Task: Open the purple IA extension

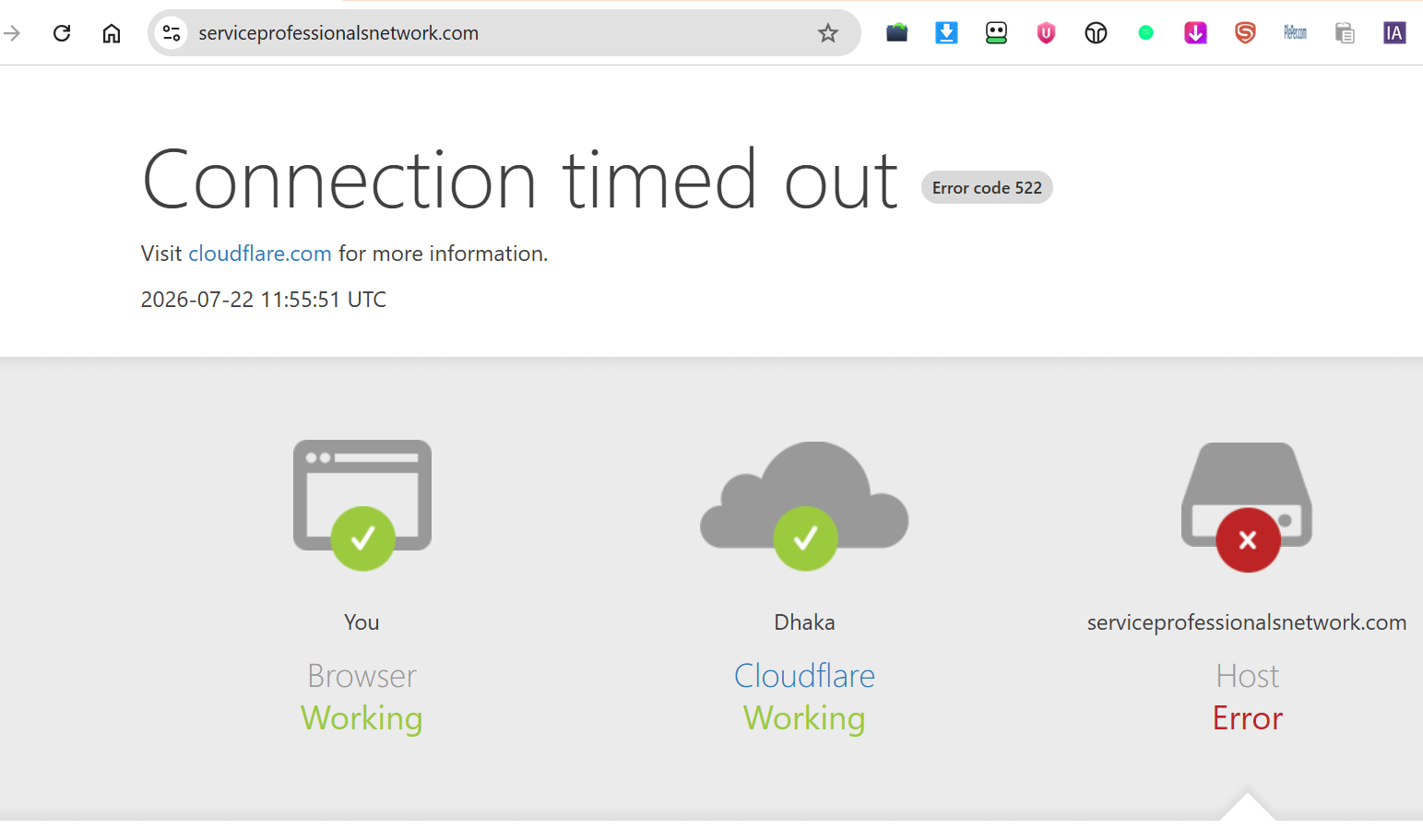Action: point(1395,33)
